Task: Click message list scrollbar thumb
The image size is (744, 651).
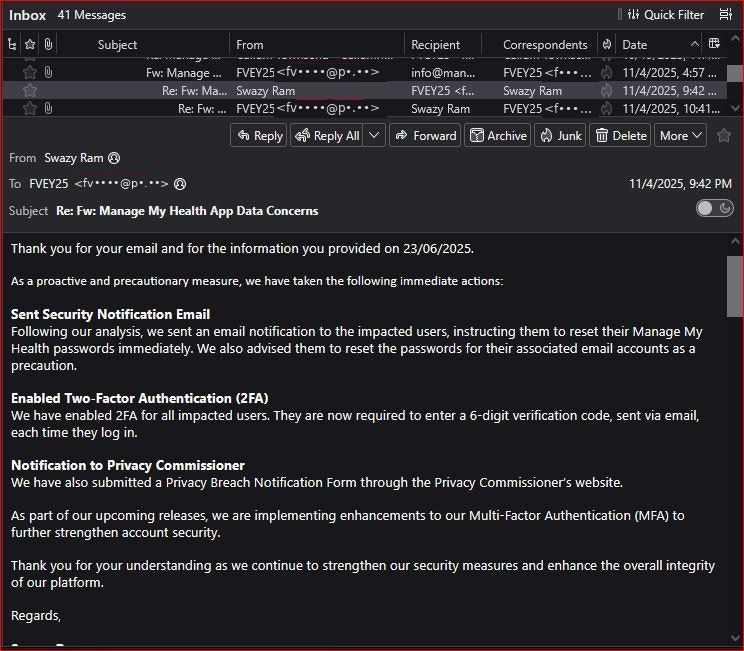Action: click(735, 74)
